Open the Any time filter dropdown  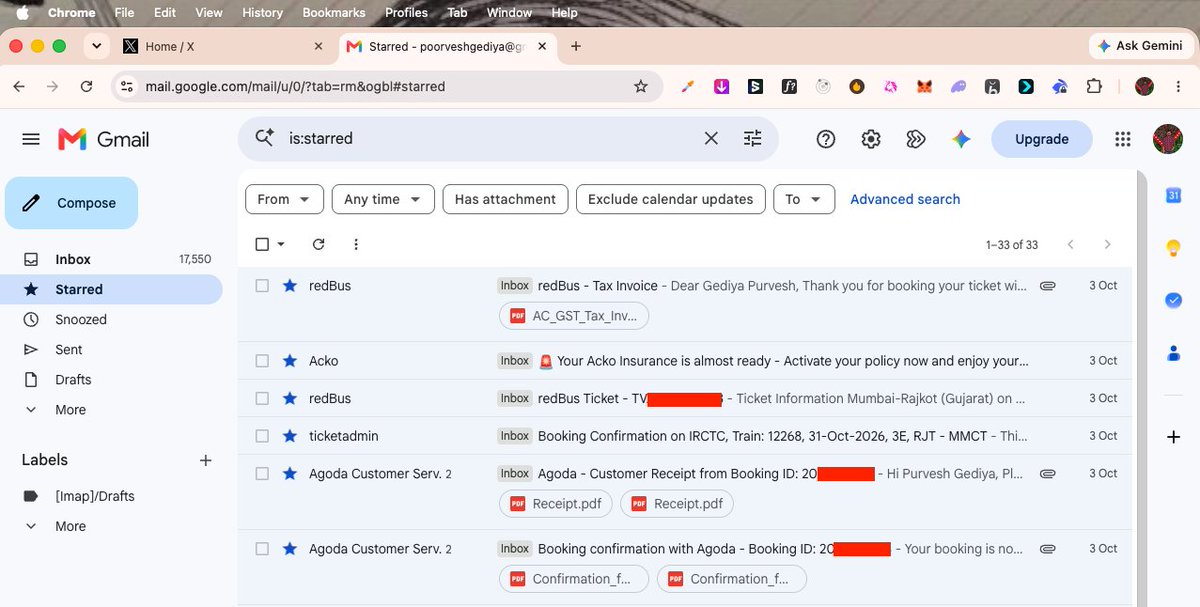[383, 199]
